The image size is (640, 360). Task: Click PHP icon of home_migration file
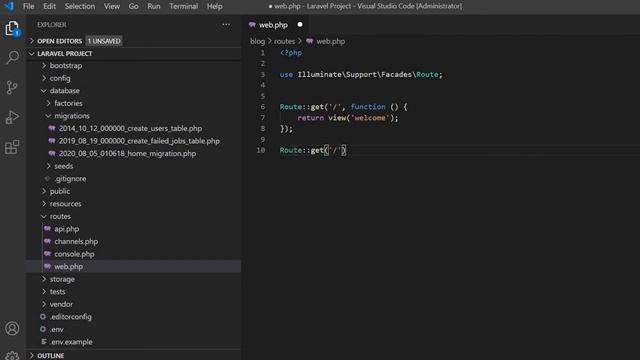click(52, 153)
